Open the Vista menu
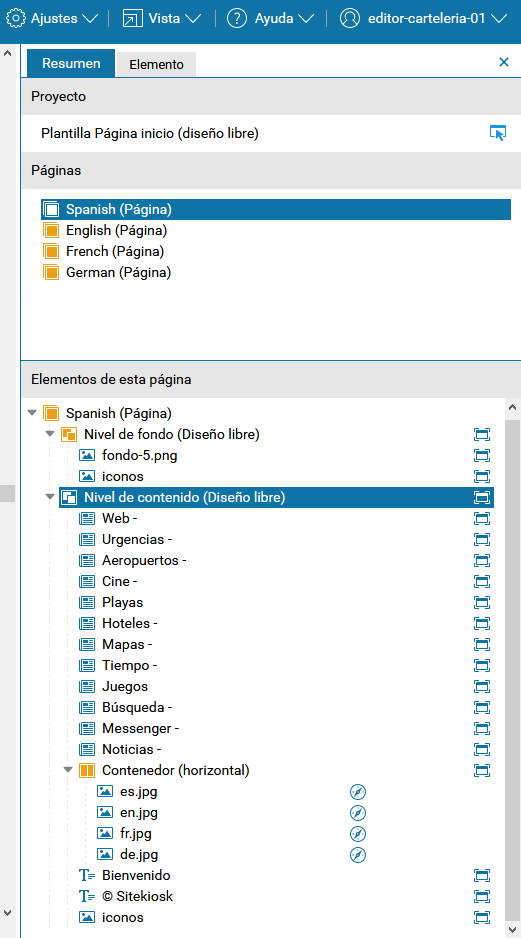 tap(162, 19)
